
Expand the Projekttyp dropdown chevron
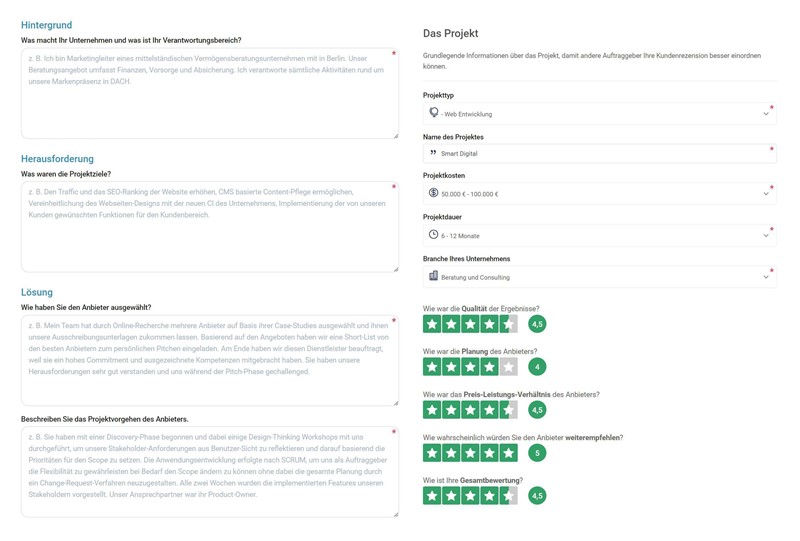pyautogui.click(x=766, y=114)
